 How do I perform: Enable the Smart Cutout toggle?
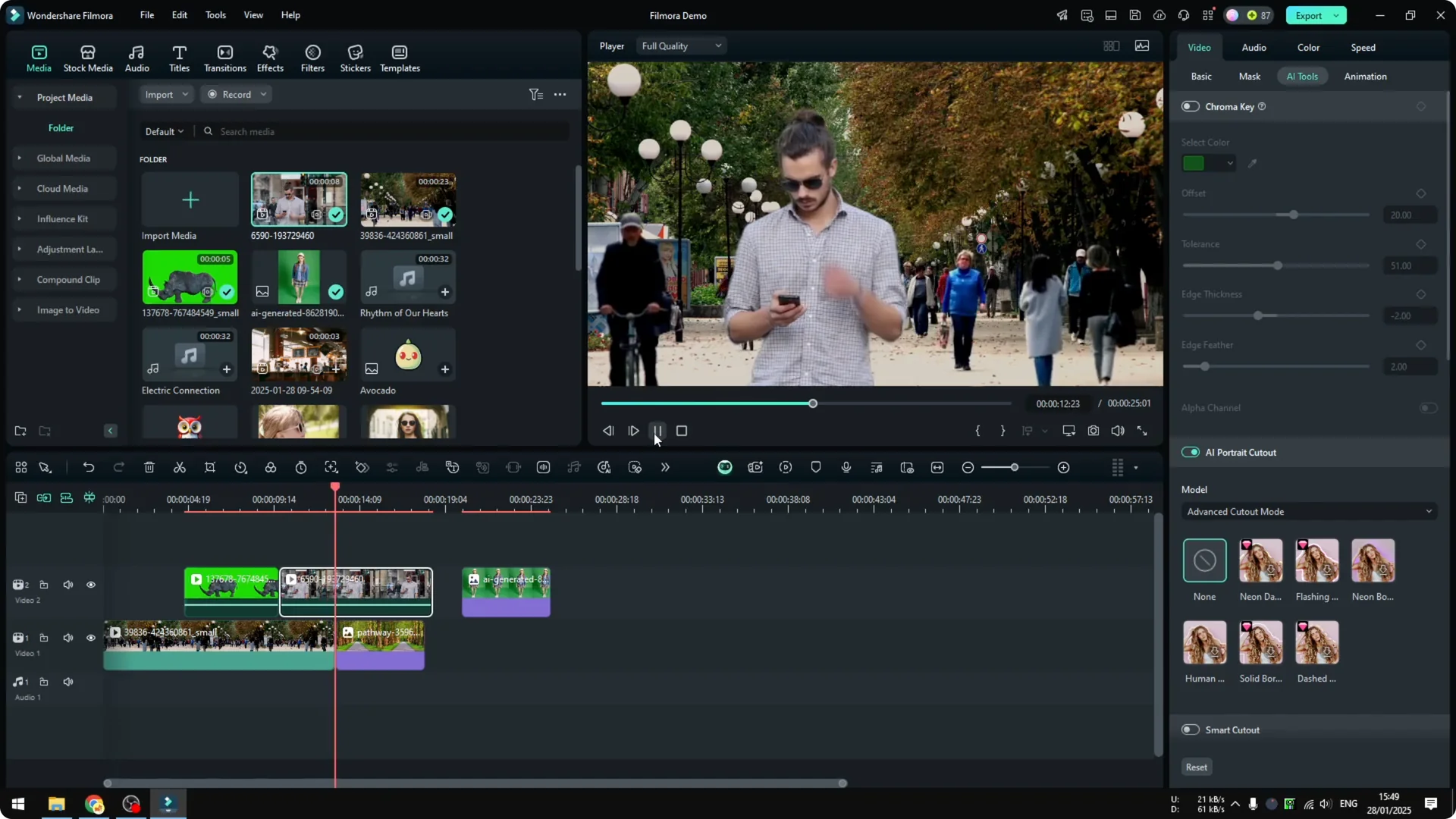1189,729
